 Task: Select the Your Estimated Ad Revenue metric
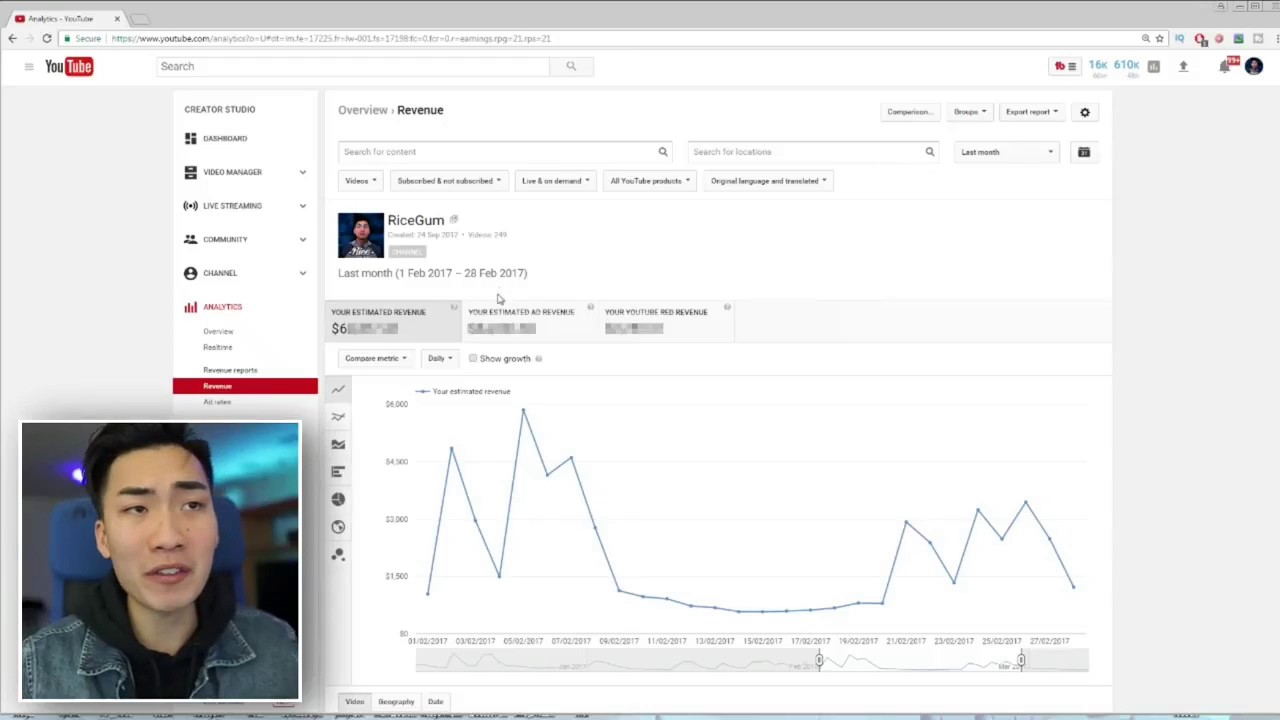tap(529, 320)
